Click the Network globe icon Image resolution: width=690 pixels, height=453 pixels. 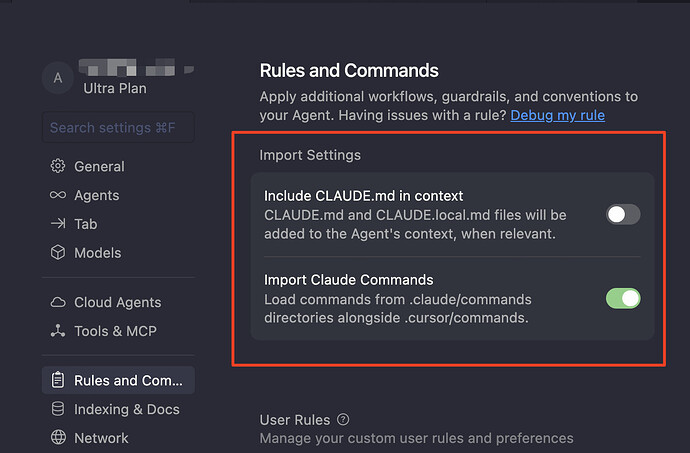[58, 438]
